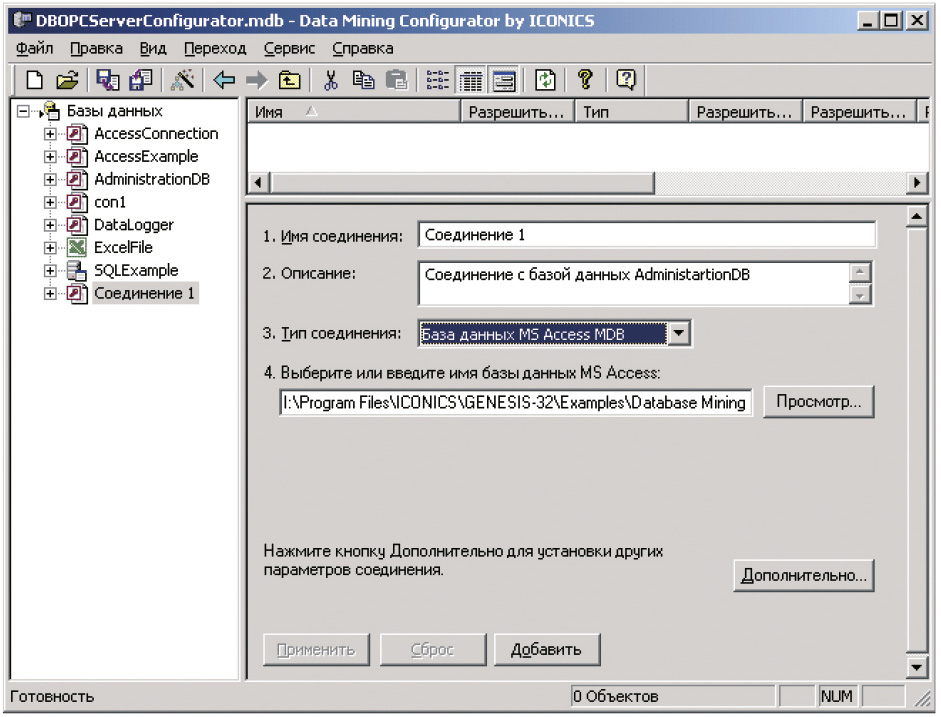Click the list pane horizontal scrollbar thumb

pyautogui.click(x=462, y=182)
